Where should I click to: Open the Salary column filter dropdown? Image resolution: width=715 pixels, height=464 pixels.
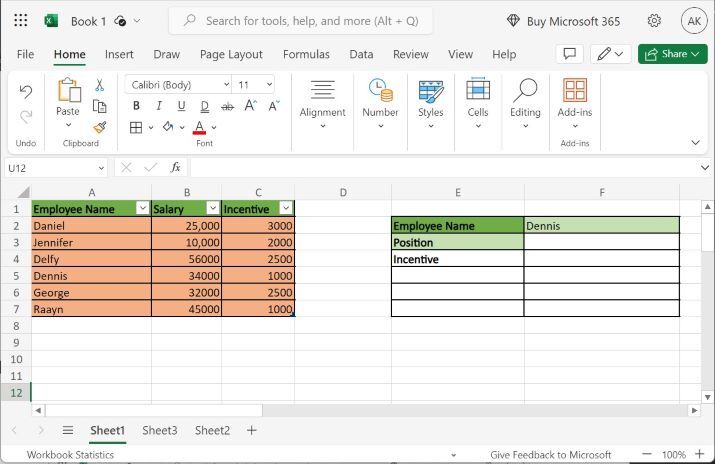coord(211,208)
